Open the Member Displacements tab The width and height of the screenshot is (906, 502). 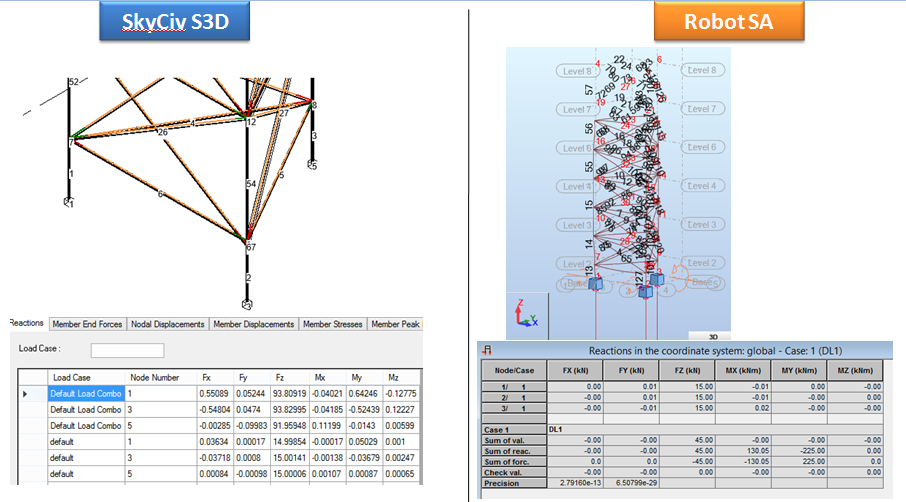coord(254,324)
